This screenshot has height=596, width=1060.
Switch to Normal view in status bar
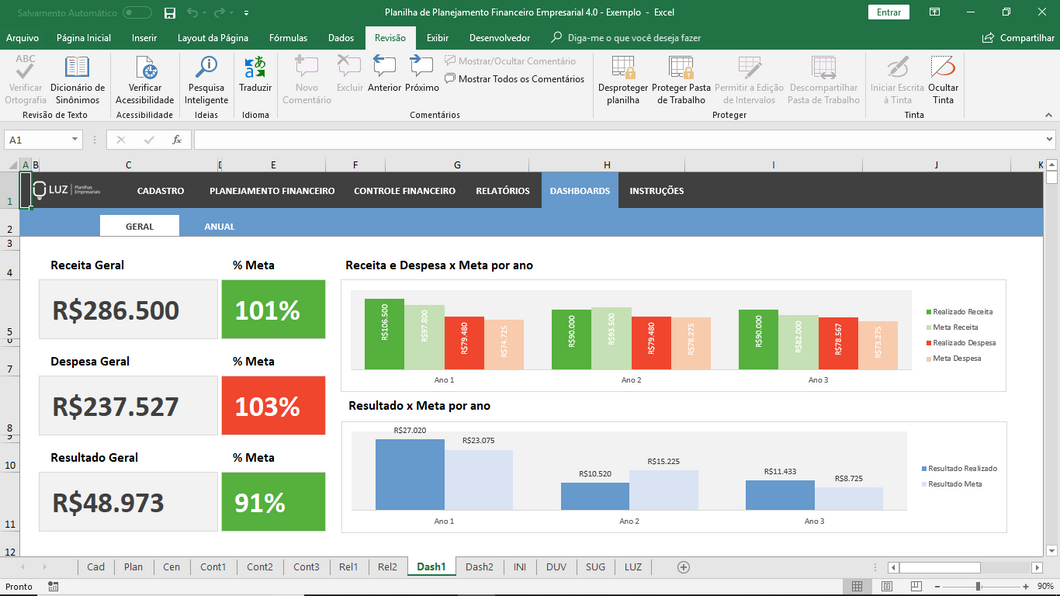click(857, 586)
